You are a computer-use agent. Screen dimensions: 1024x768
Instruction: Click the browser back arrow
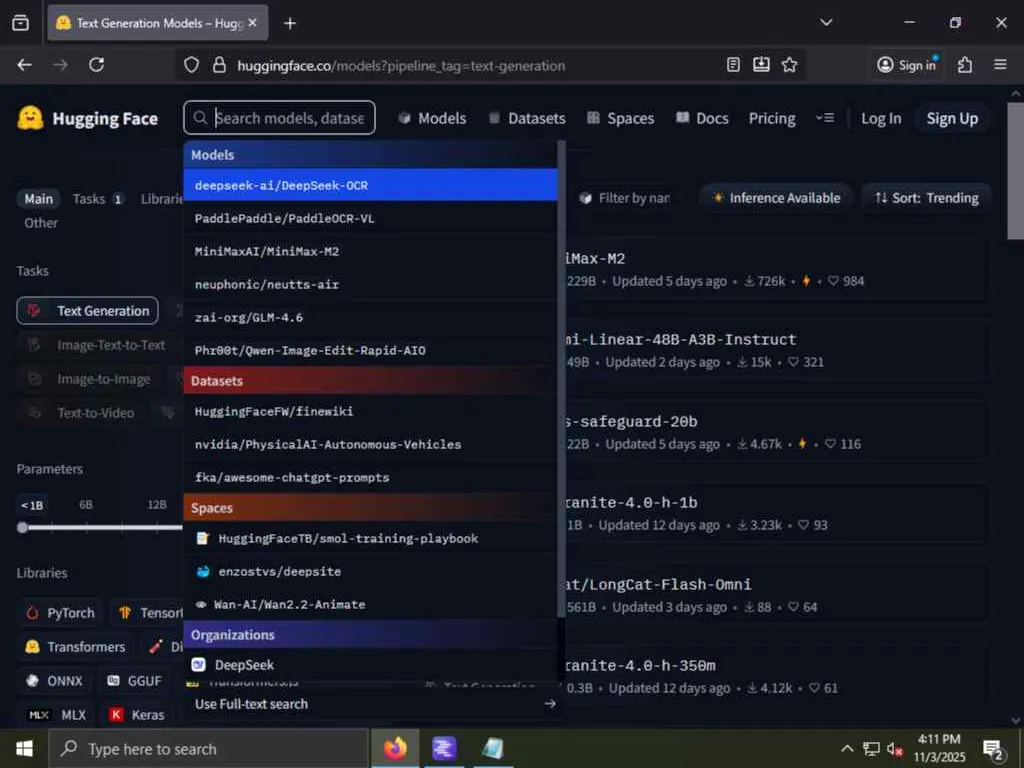pos(25,65)
